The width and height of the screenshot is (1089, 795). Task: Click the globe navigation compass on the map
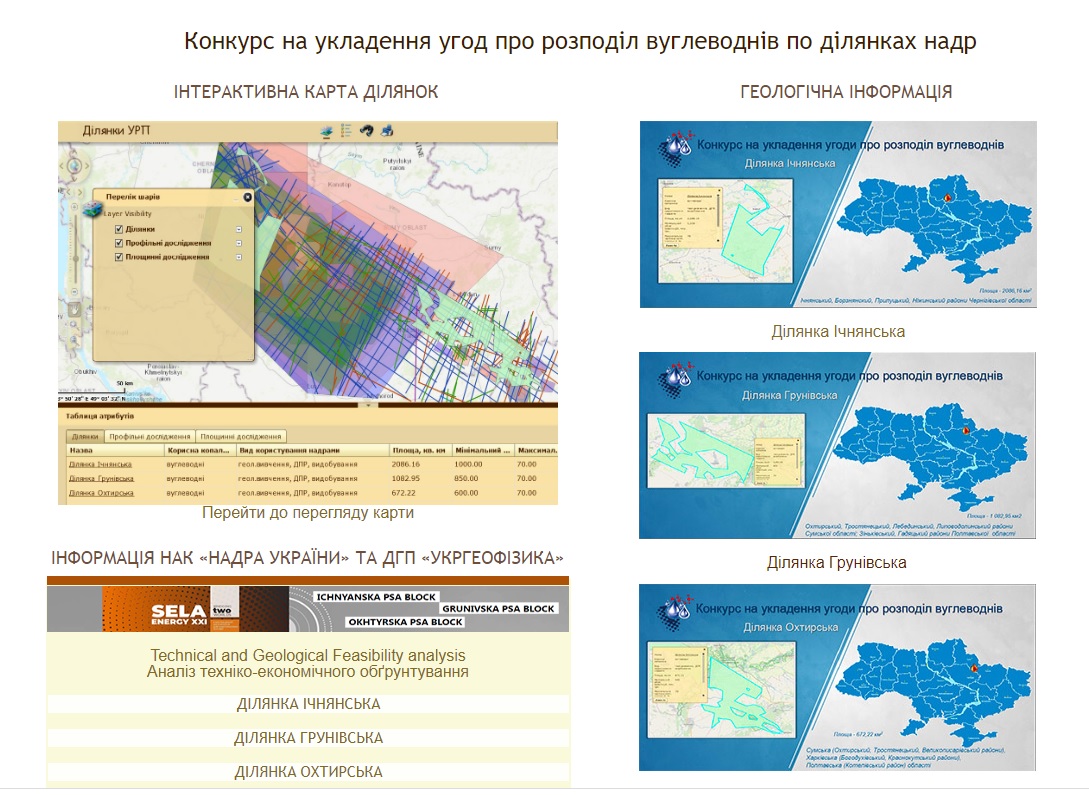[74, 167]
